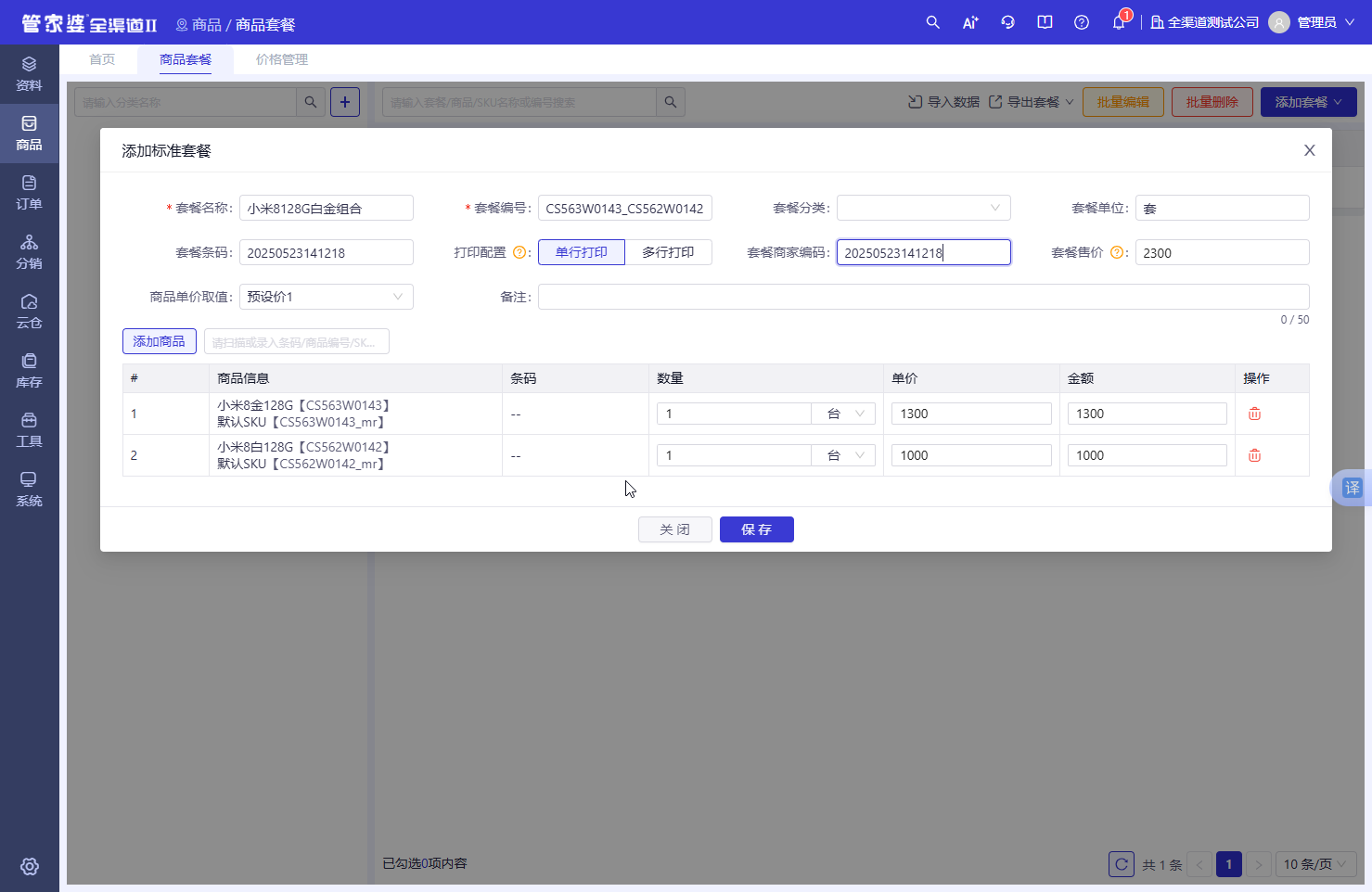Show the 打印配置 help tooltip icon
Screen dimensions: 1372x892
tap(519, 252)
